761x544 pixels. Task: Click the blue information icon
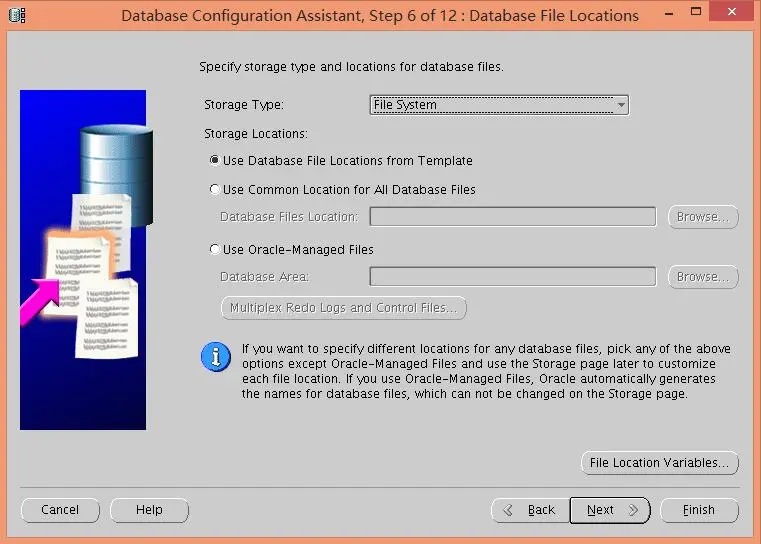(x=216, y=357)
